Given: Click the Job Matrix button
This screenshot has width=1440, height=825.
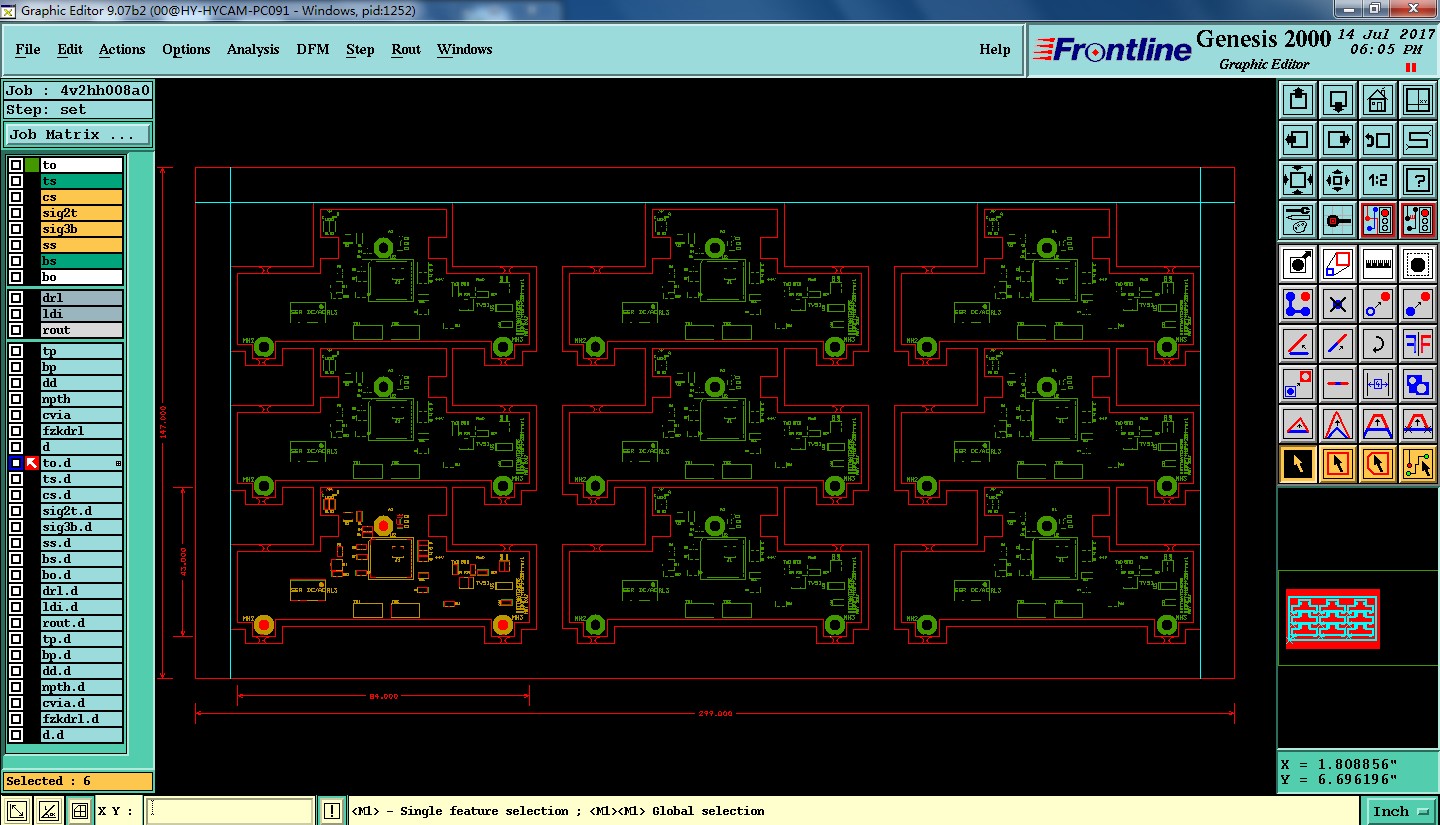Looking at the screenshot, I should [79, 134].
